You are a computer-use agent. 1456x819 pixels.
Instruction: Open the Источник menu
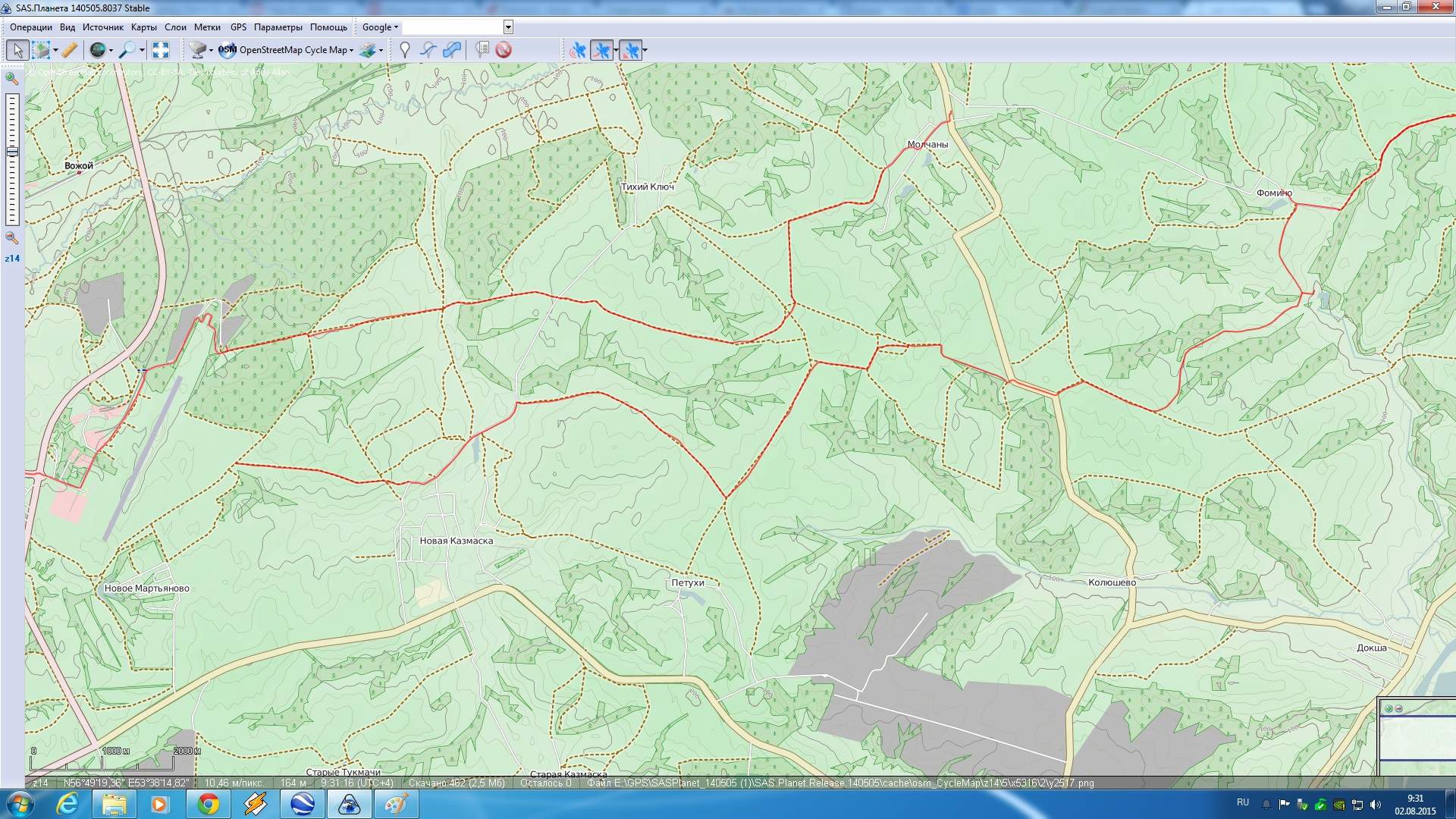pos(103,27)
